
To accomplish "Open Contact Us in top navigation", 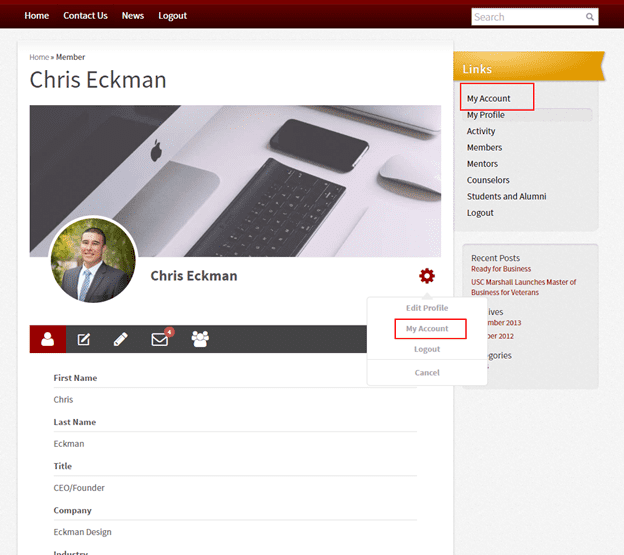I will (85, 16).
